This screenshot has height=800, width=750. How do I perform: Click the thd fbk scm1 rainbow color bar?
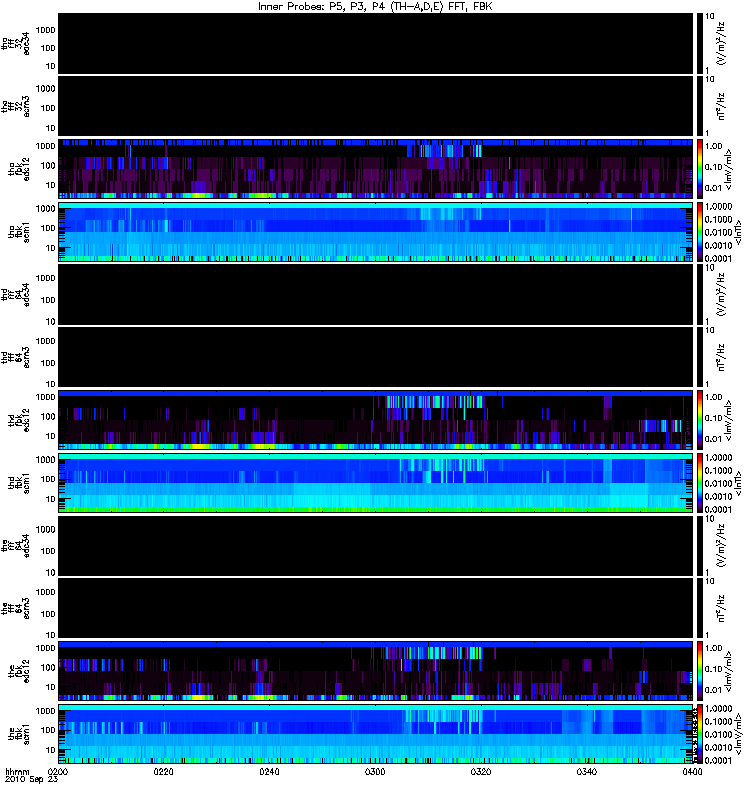699,483
